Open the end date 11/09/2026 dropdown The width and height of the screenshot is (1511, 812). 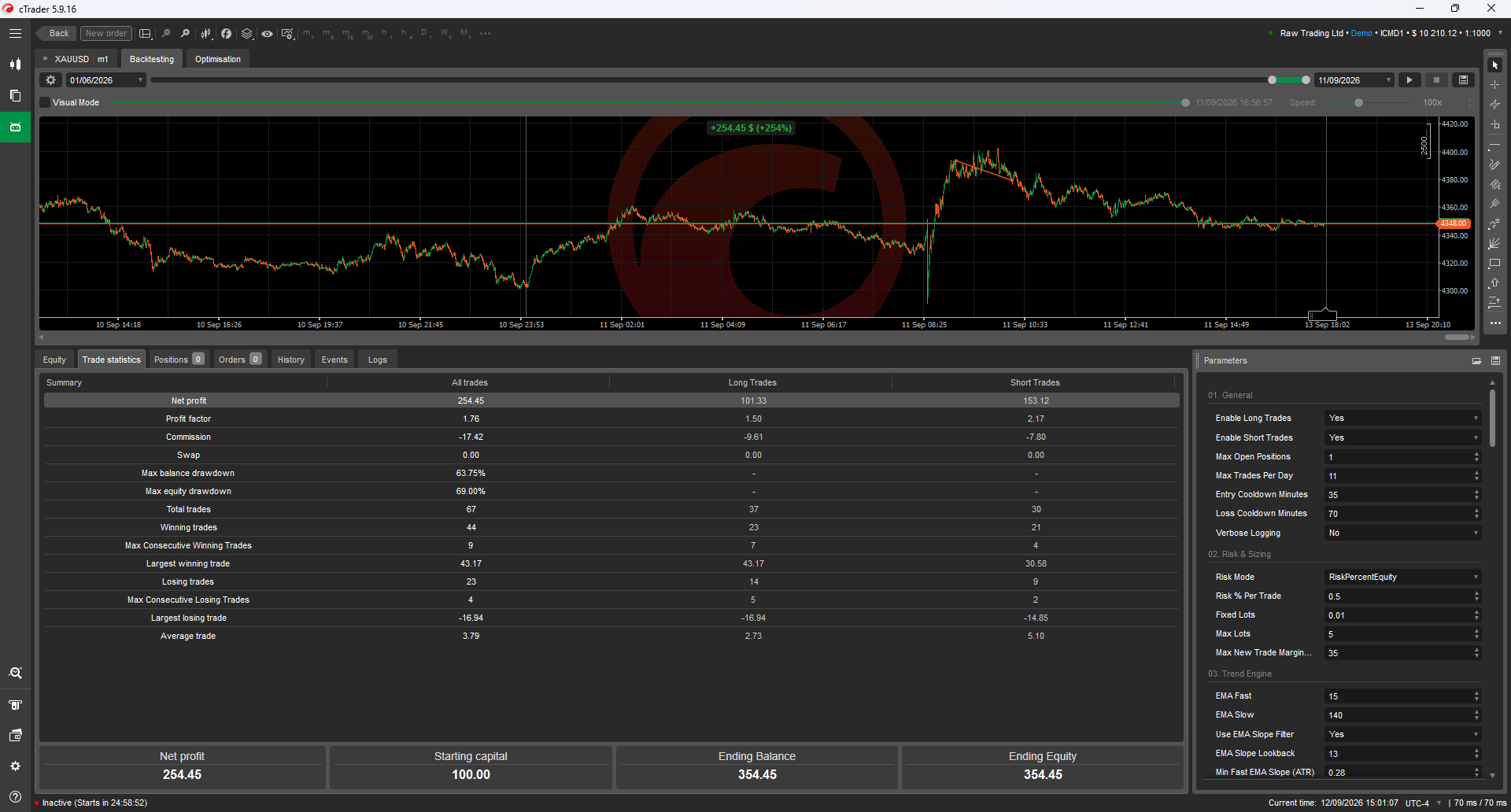tap(1354, 80)
